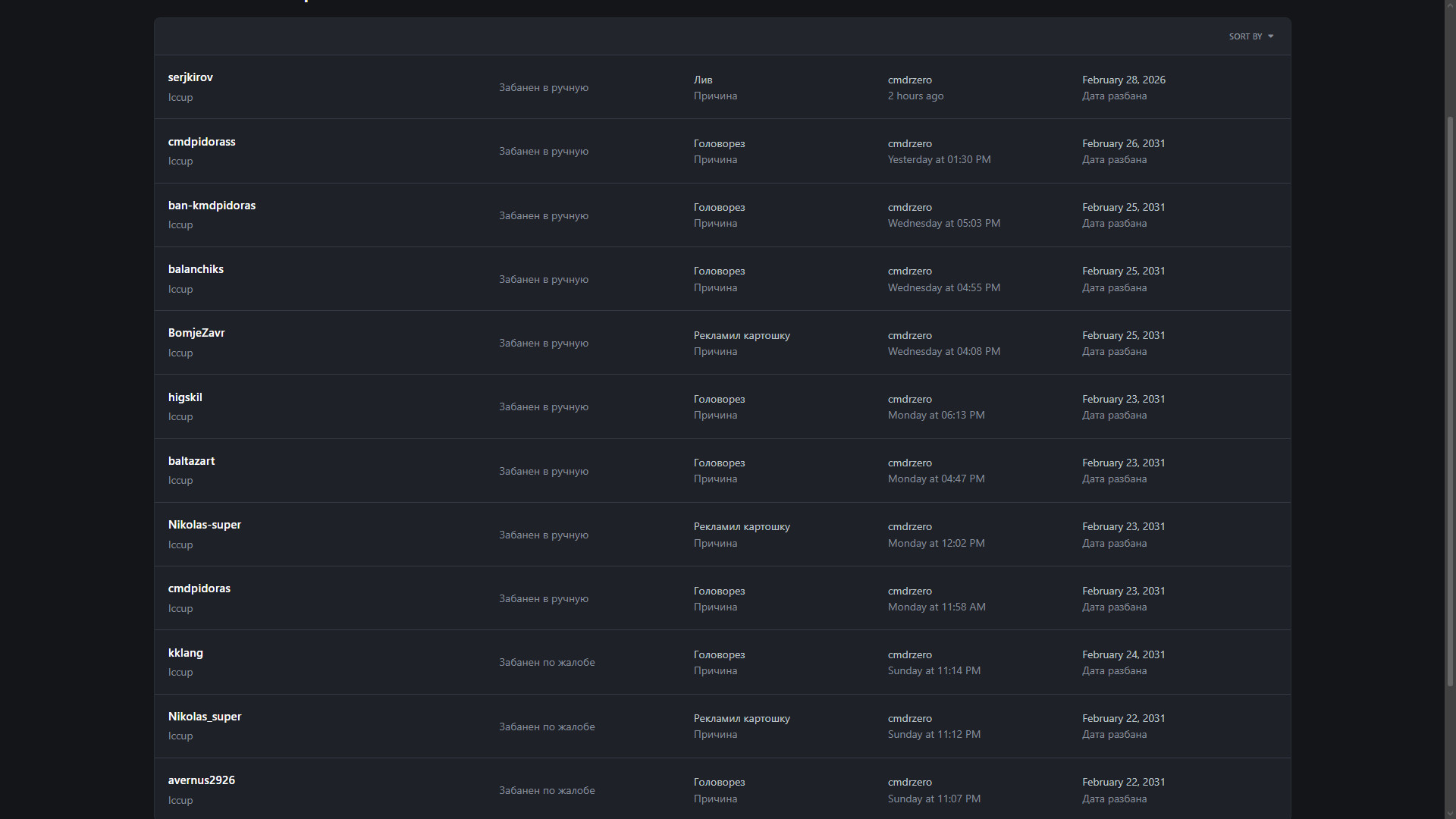
Task: Click the cmdpidorass username
Action: coord(202,142)
